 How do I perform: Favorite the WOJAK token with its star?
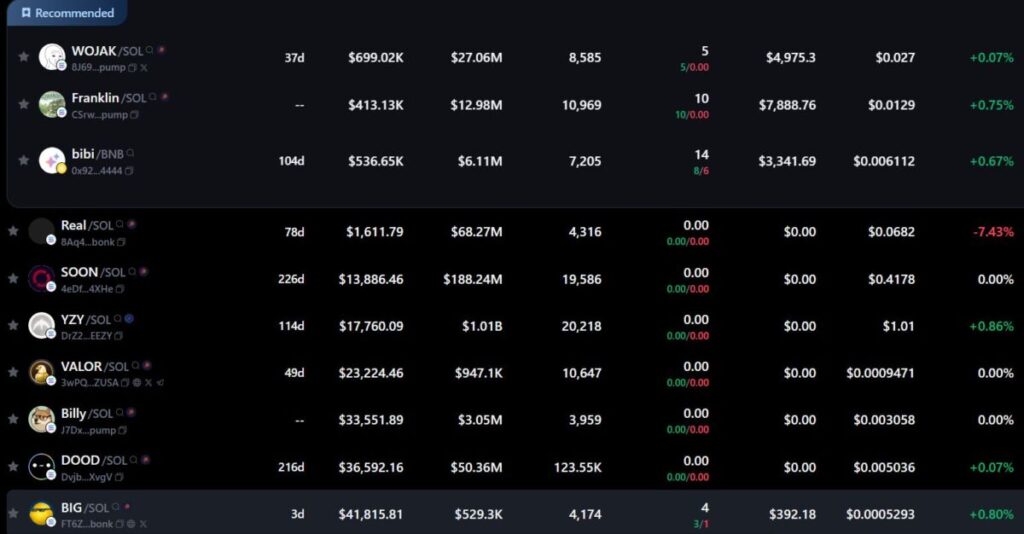click(x=24, y=57)
